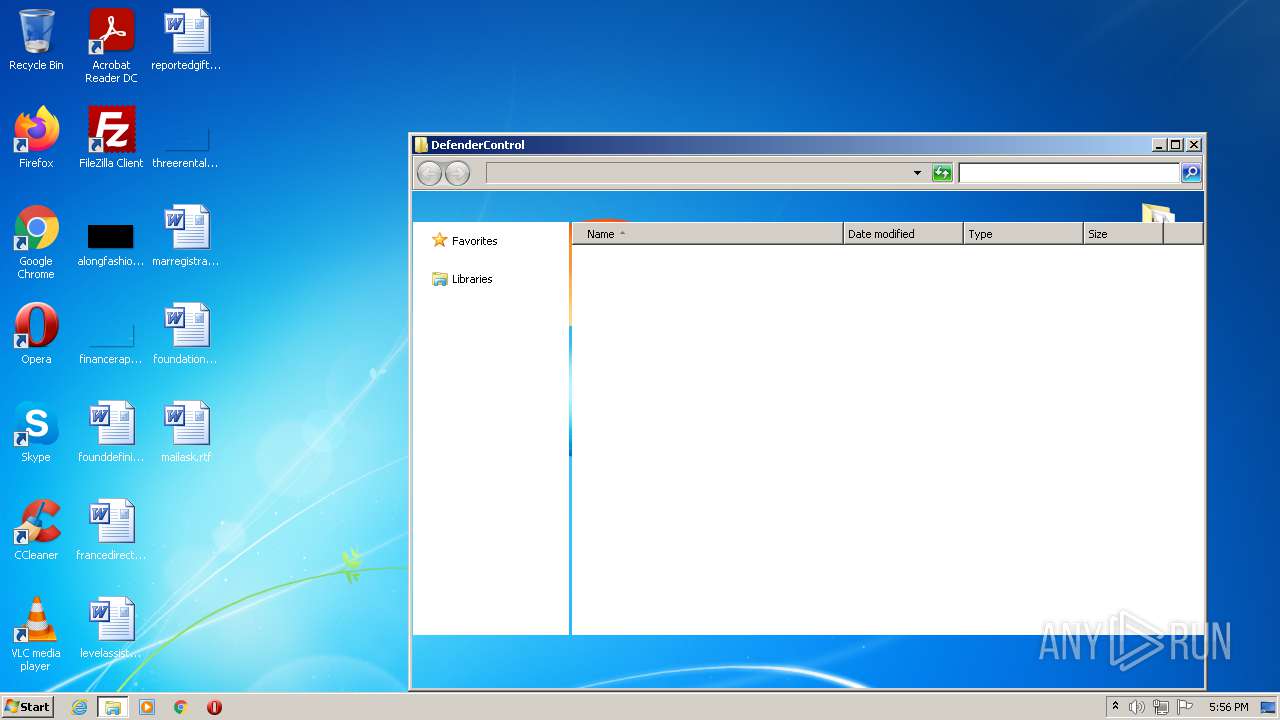This screenshot has width=1280, height=720.
Task: Sort by the Date modified column
Action: 903,234
